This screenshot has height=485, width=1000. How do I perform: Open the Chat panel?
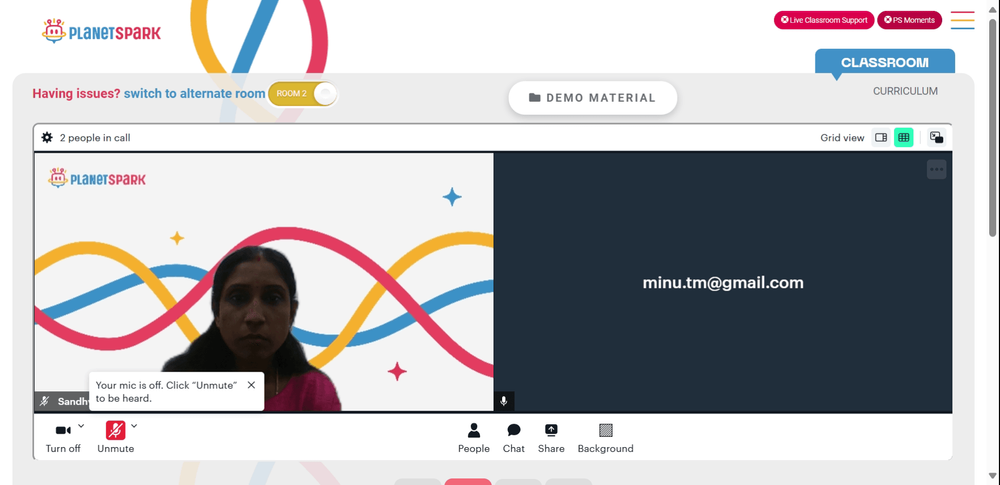click(513, 438)
